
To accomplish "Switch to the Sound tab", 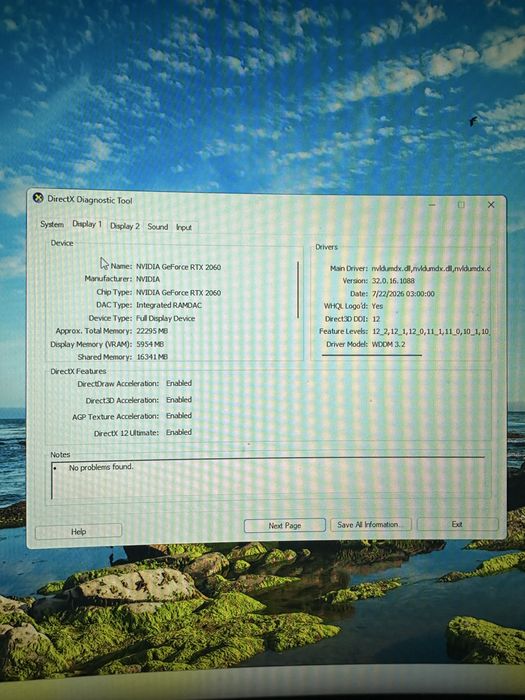I will [158, 227].
